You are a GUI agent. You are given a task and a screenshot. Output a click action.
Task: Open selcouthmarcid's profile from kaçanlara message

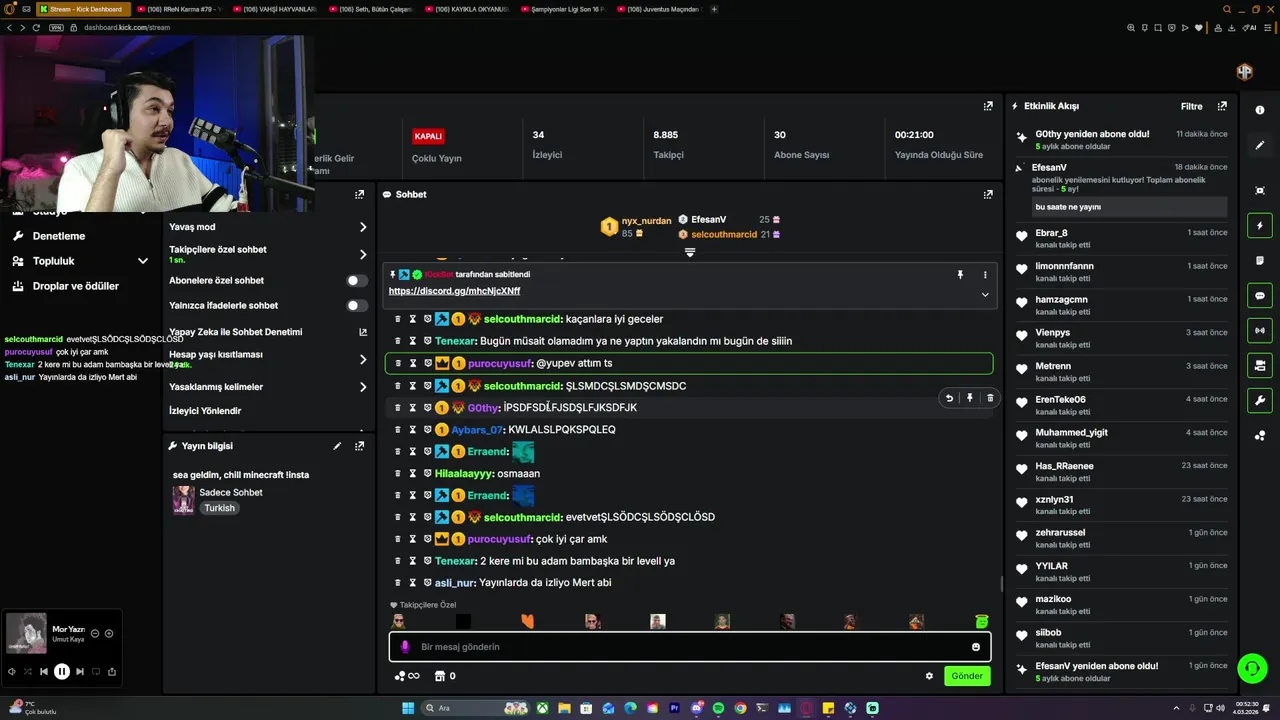[x=522, y=319]
